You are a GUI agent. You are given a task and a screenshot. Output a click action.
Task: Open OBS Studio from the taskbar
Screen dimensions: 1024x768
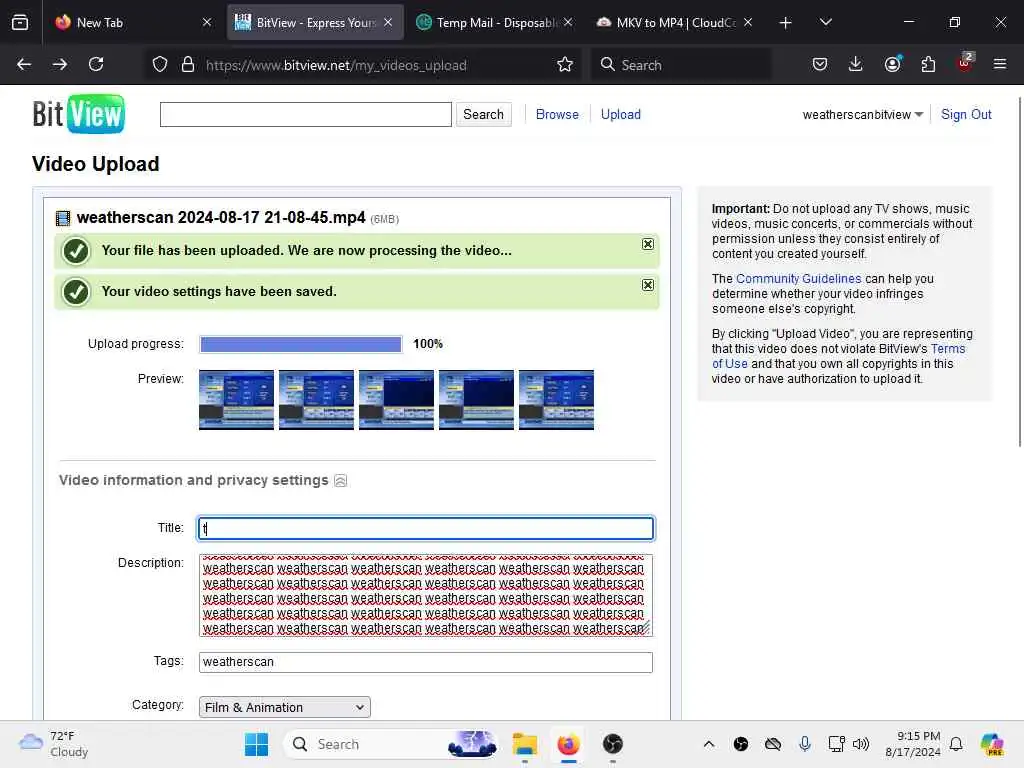pyautogui.click(x=613, y=744)
